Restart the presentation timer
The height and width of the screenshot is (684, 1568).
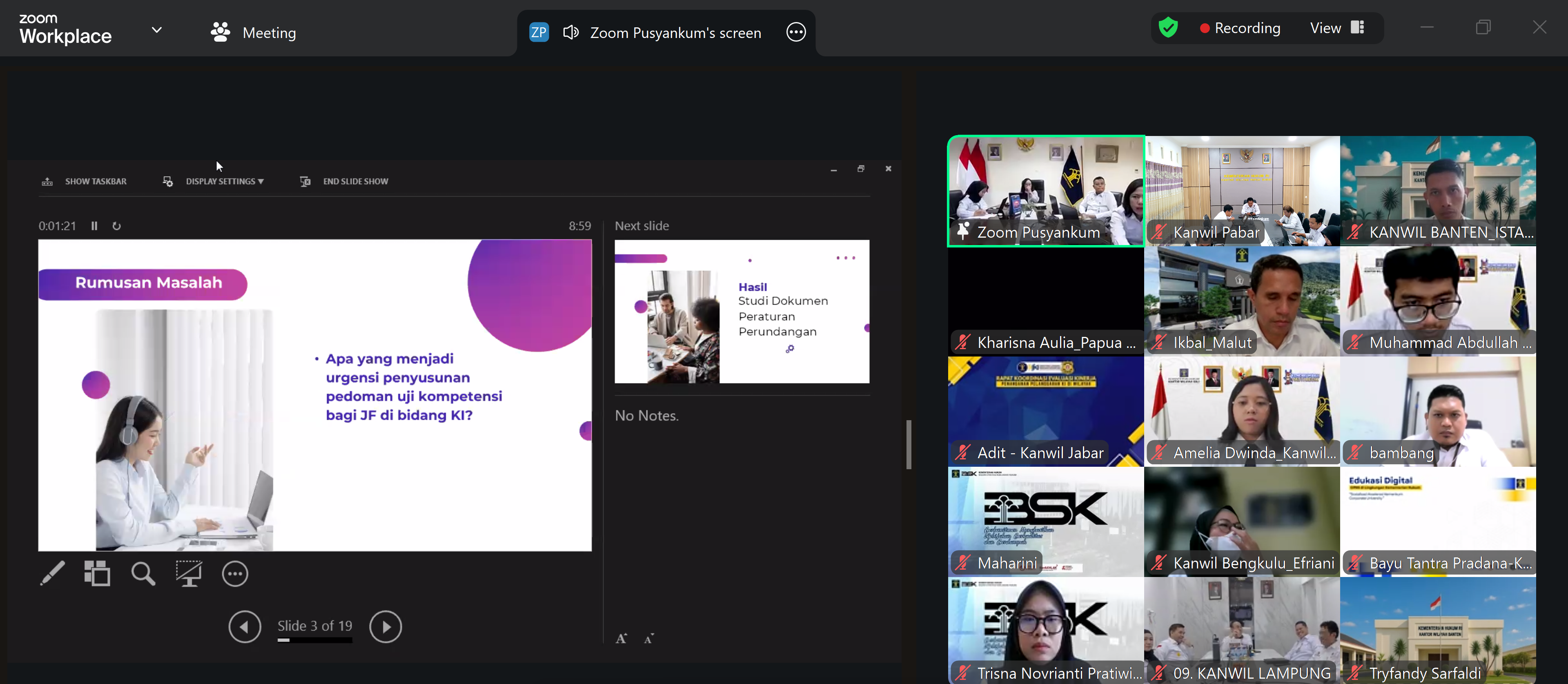(117, 226)
